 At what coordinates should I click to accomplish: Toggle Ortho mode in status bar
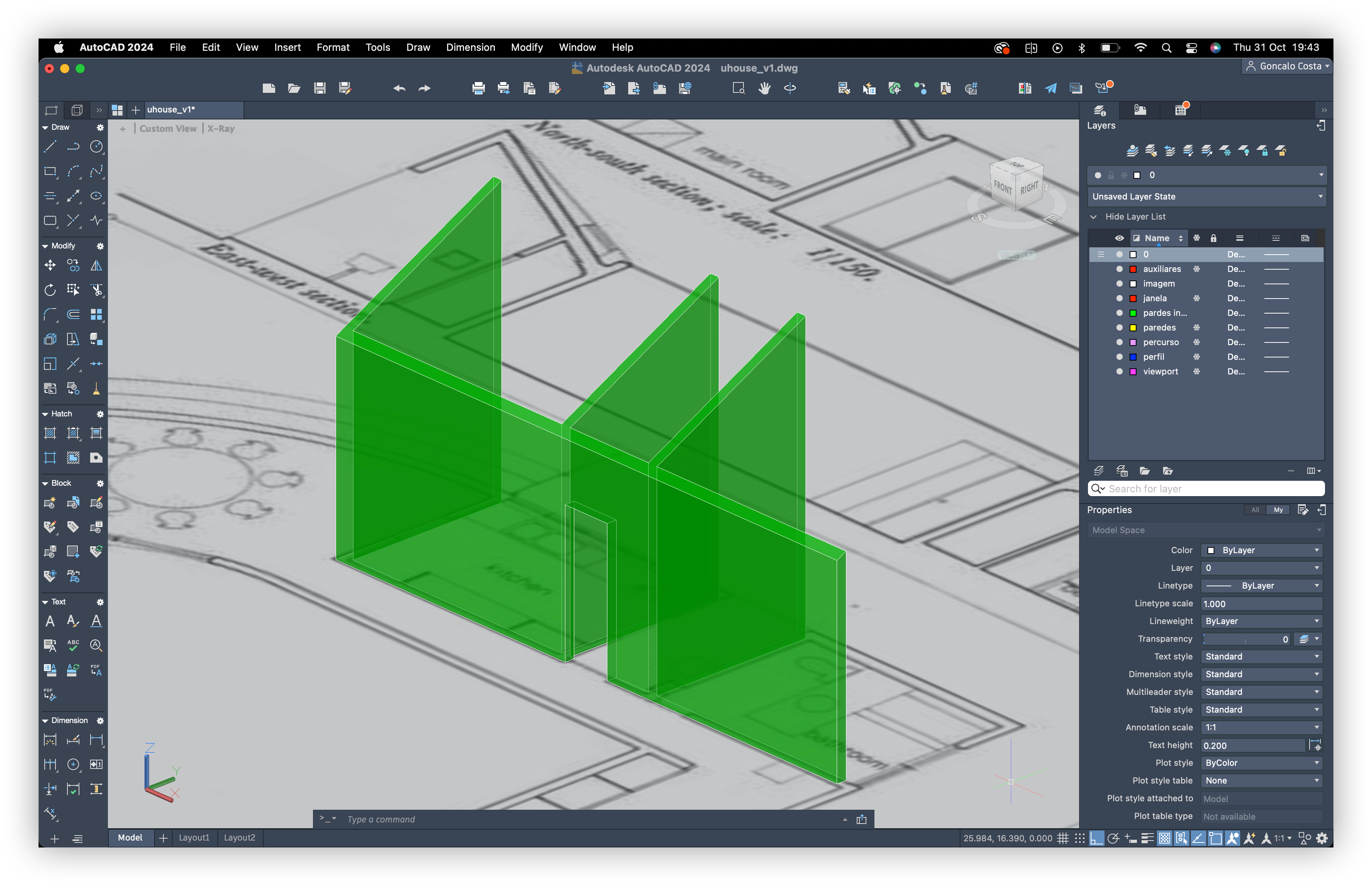[x=1096, y=838]
